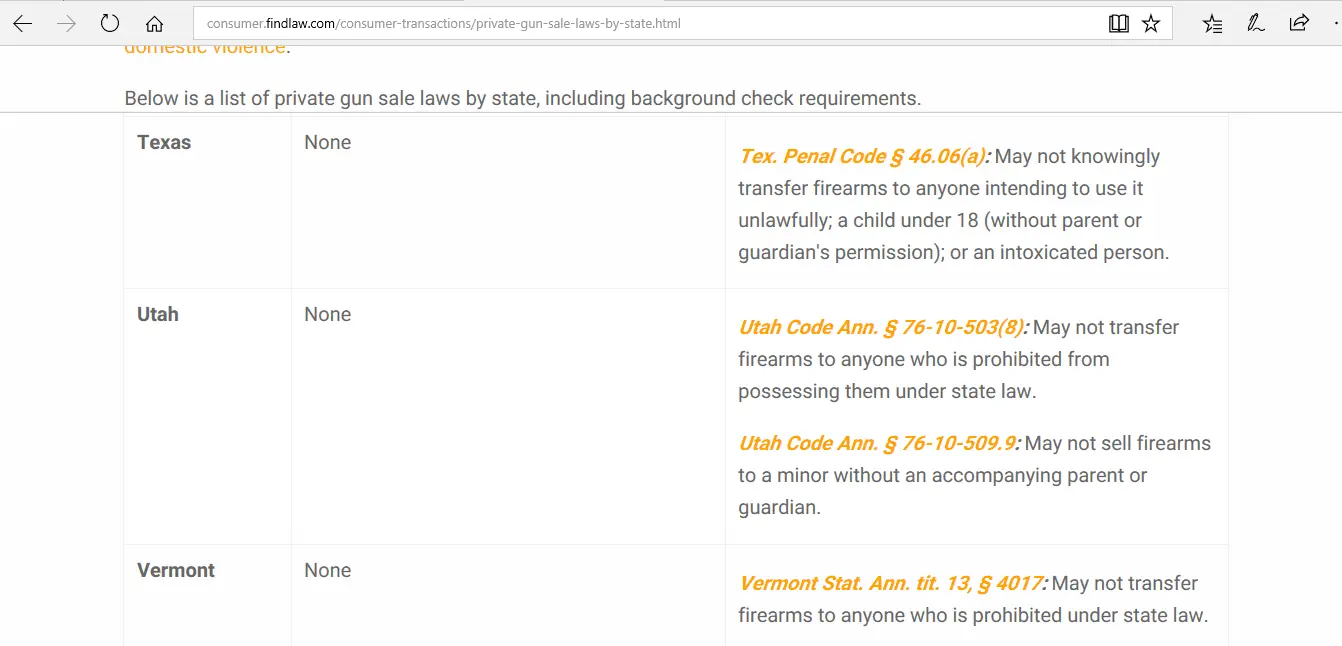Refresh the current page
The height and width of the screenshot is (646, 1342).
coord(110,23)
